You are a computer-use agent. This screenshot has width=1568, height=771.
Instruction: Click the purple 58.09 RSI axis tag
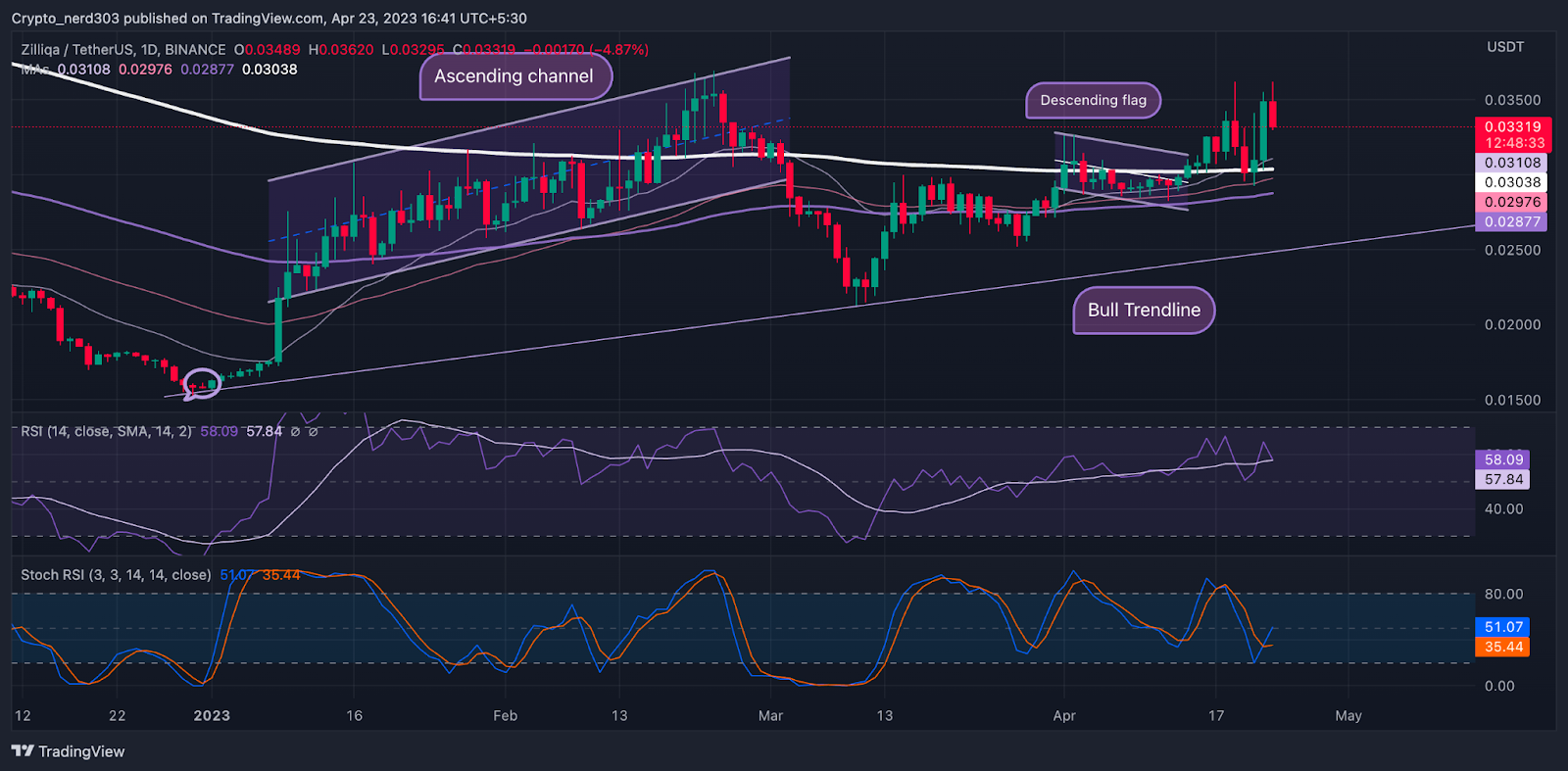(x=1502, y=459)
